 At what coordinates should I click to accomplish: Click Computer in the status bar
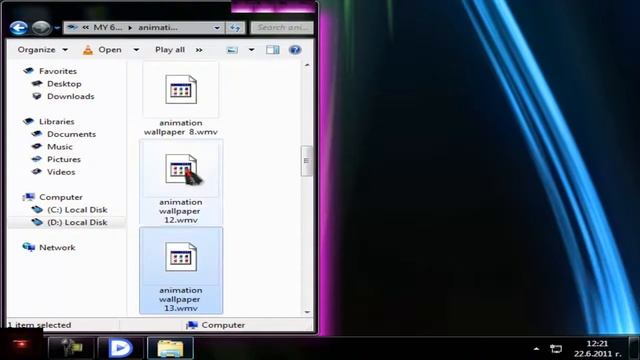pos(215,325)
